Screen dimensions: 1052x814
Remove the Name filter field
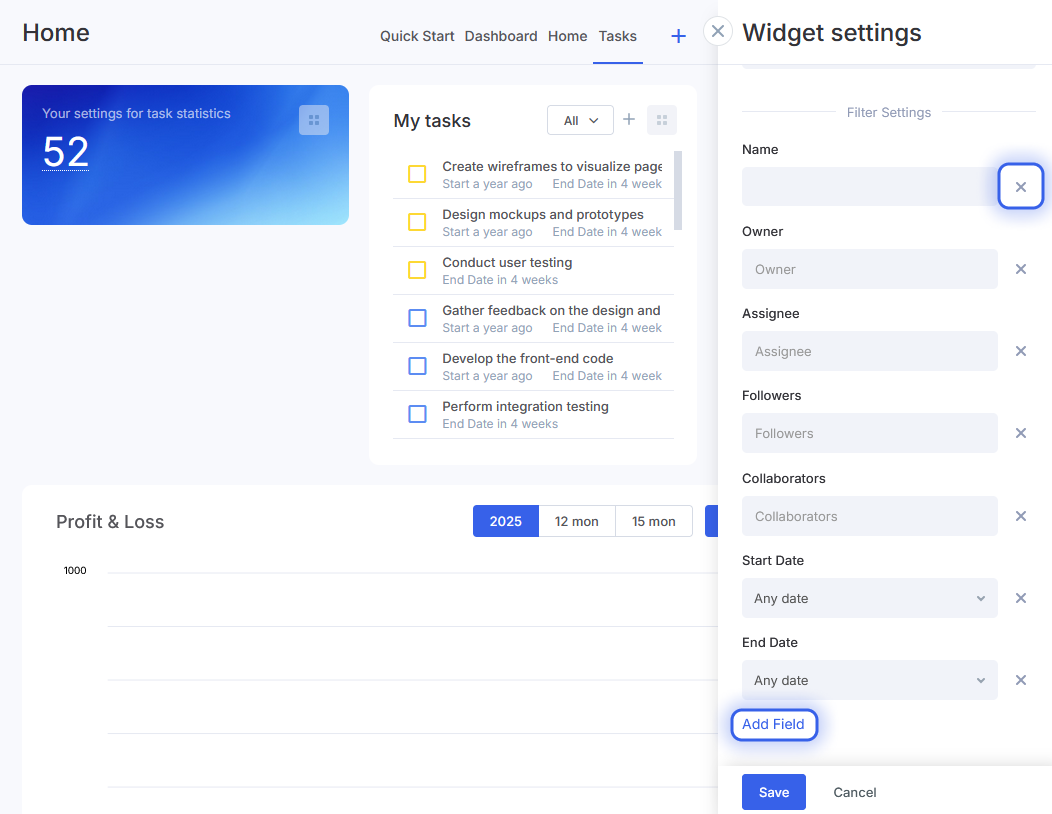(1020, 187)
